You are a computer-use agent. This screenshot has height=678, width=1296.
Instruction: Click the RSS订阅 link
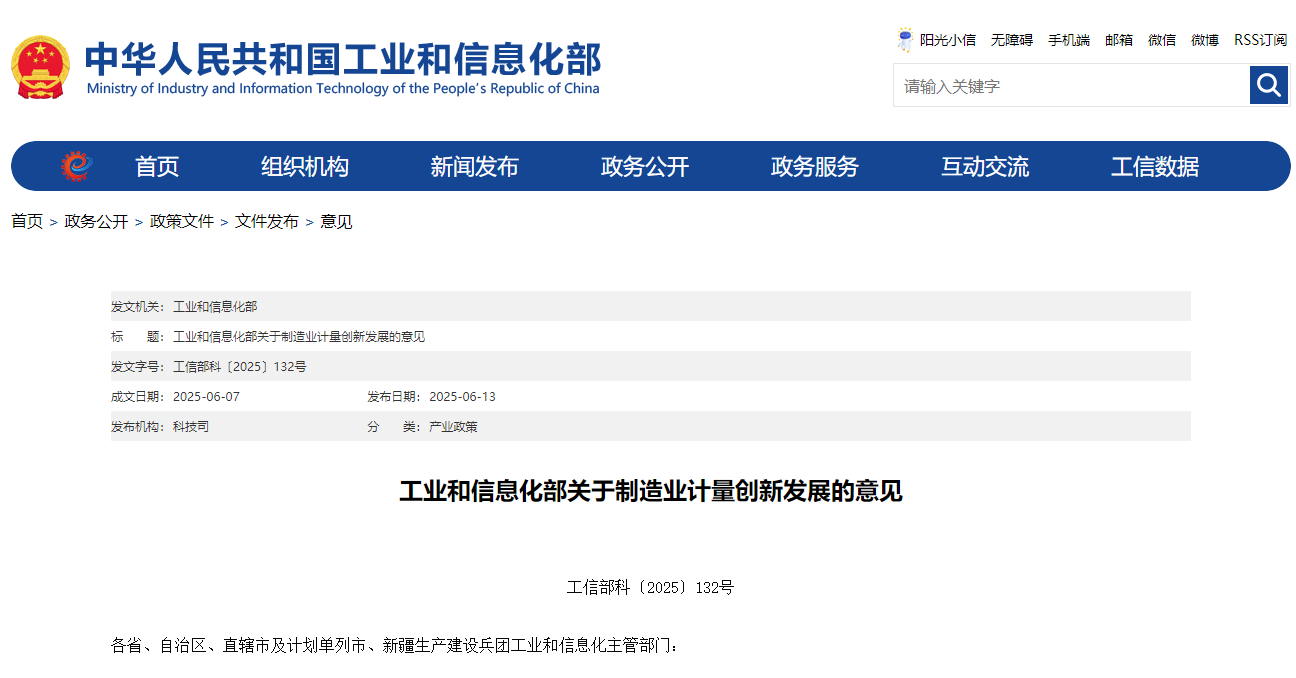(1261, 40)
